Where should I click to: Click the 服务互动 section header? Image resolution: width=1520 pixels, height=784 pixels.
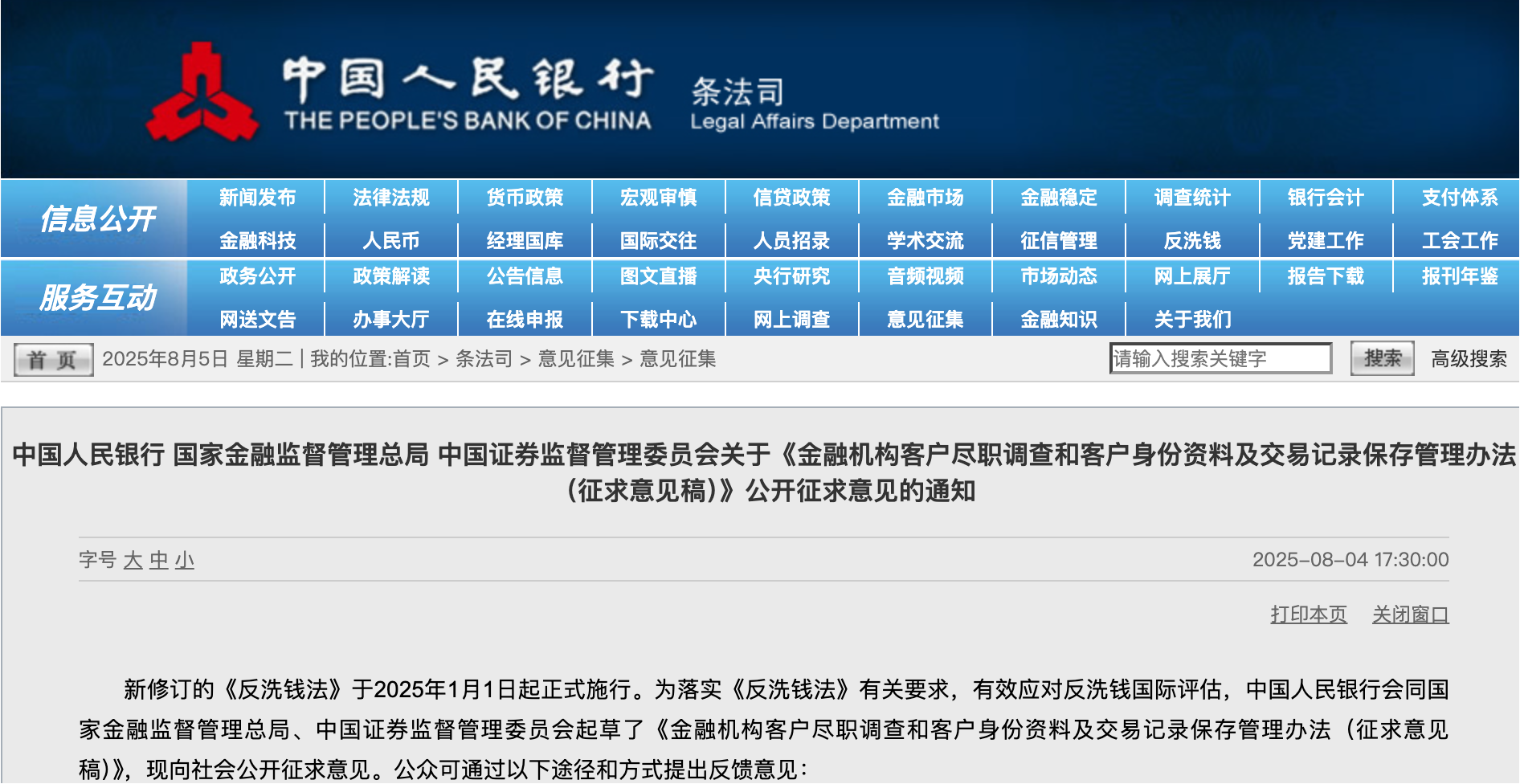96,298
